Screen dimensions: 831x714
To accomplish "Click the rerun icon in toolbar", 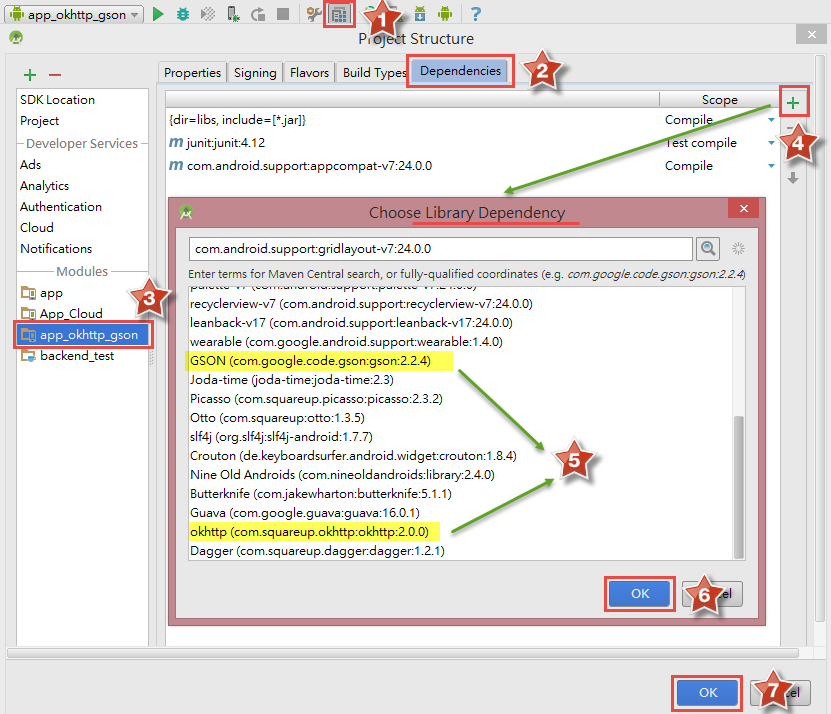I will (258, 14).
